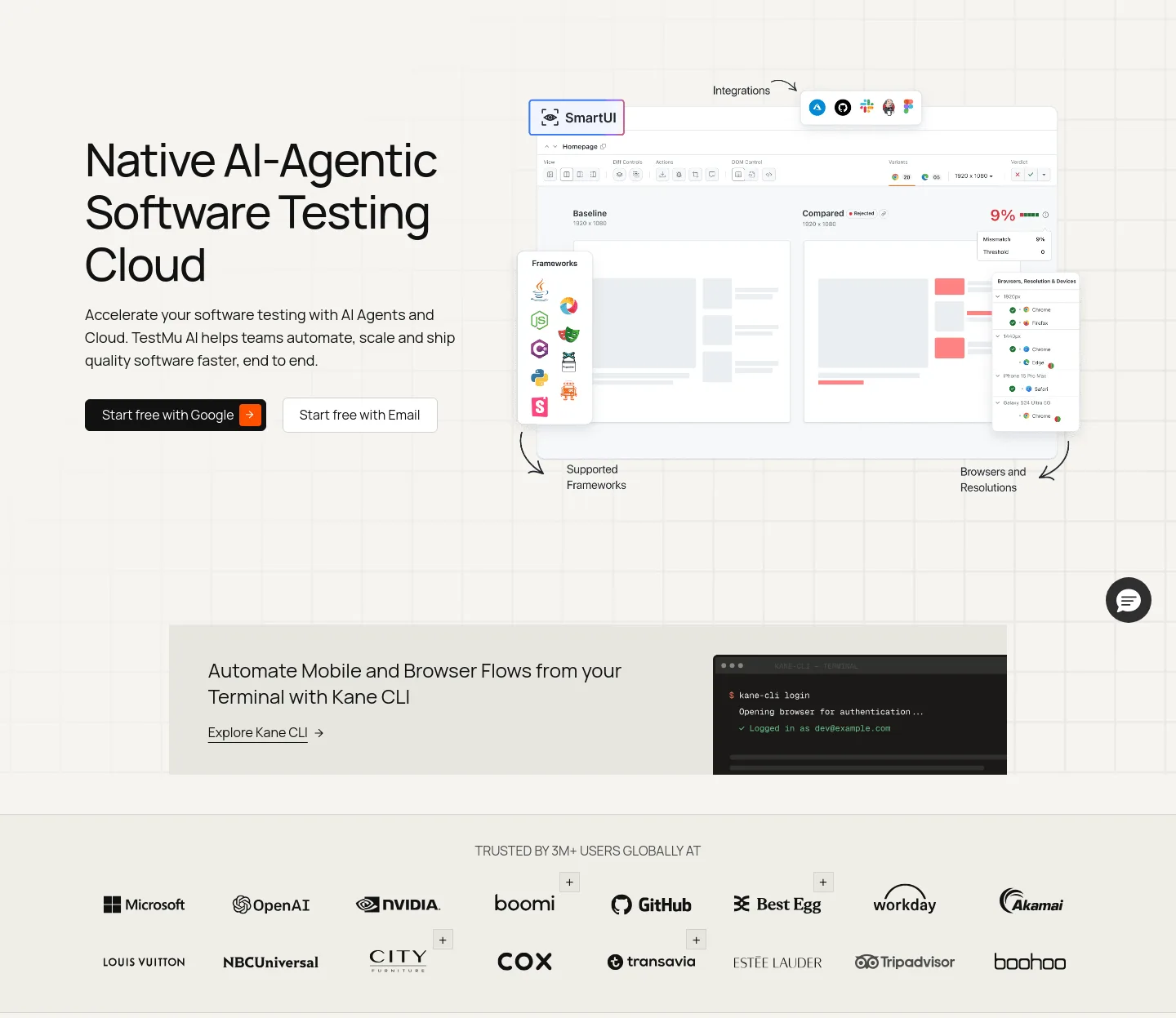Click the Microsoft logo
This screenshot has width=1176, height=1018.
144,905
